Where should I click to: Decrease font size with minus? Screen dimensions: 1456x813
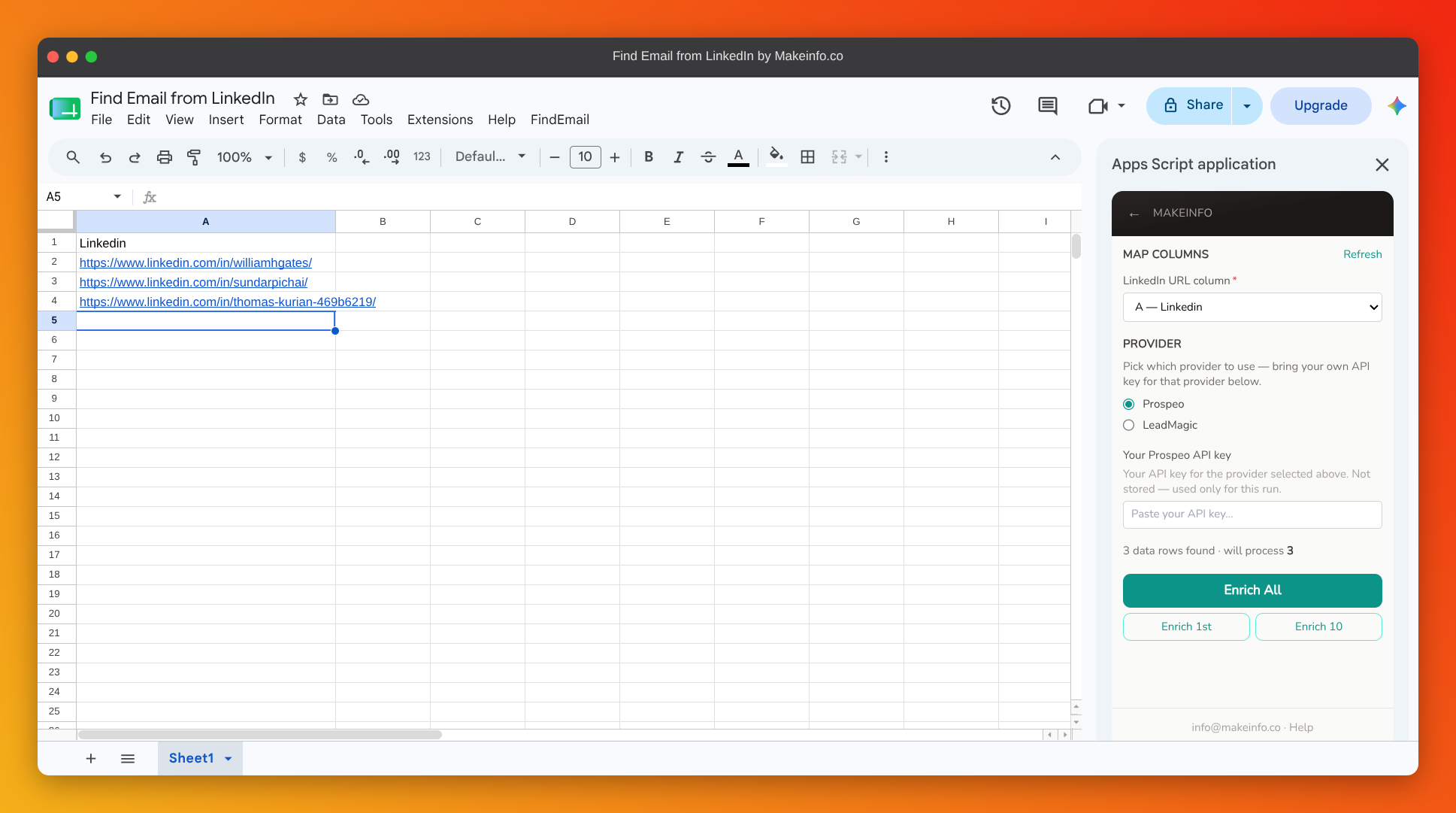point(555,157)
